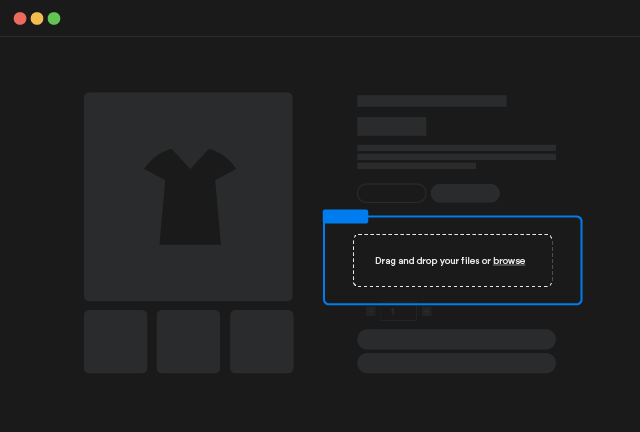
Task: Click the "browse" link in upload area
Action: point(509,261)
